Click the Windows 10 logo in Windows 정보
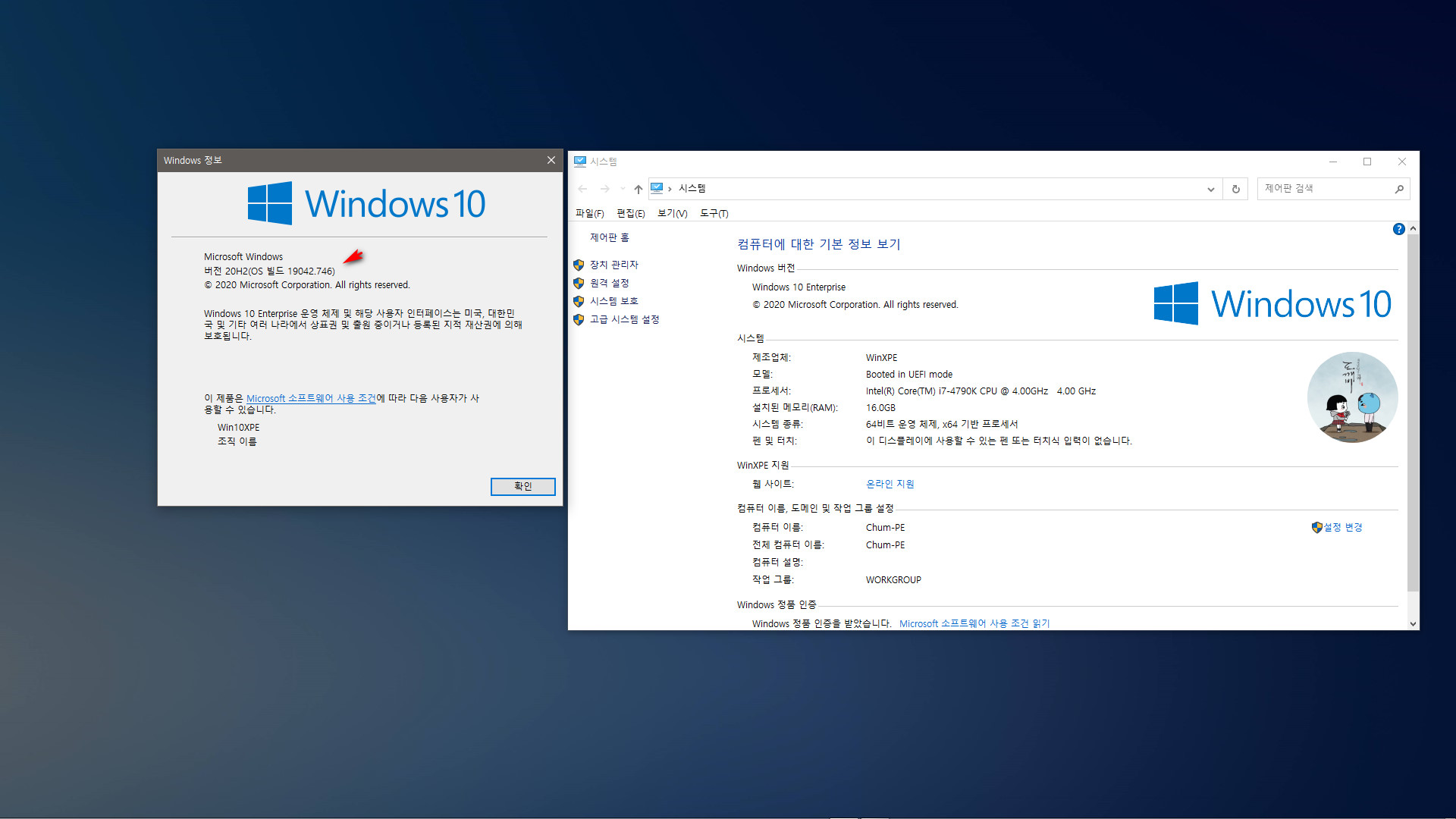This screenshot has width=1456, height=819. coord(366,203)
